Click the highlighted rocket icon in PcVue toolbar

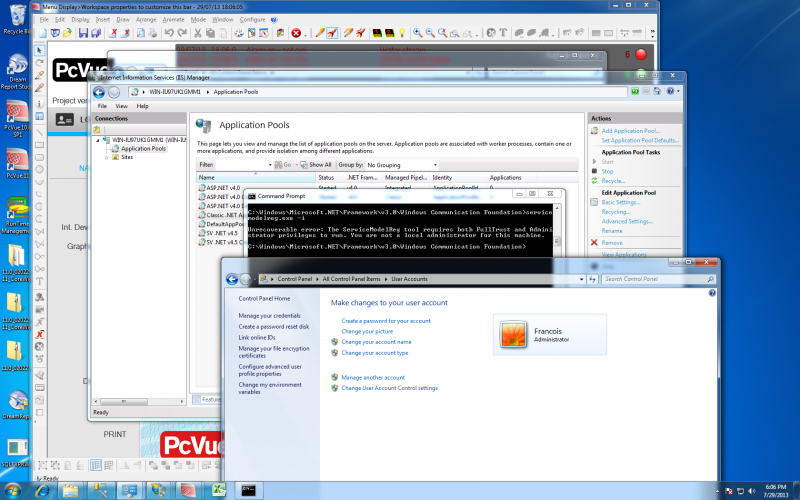(332, 33)
